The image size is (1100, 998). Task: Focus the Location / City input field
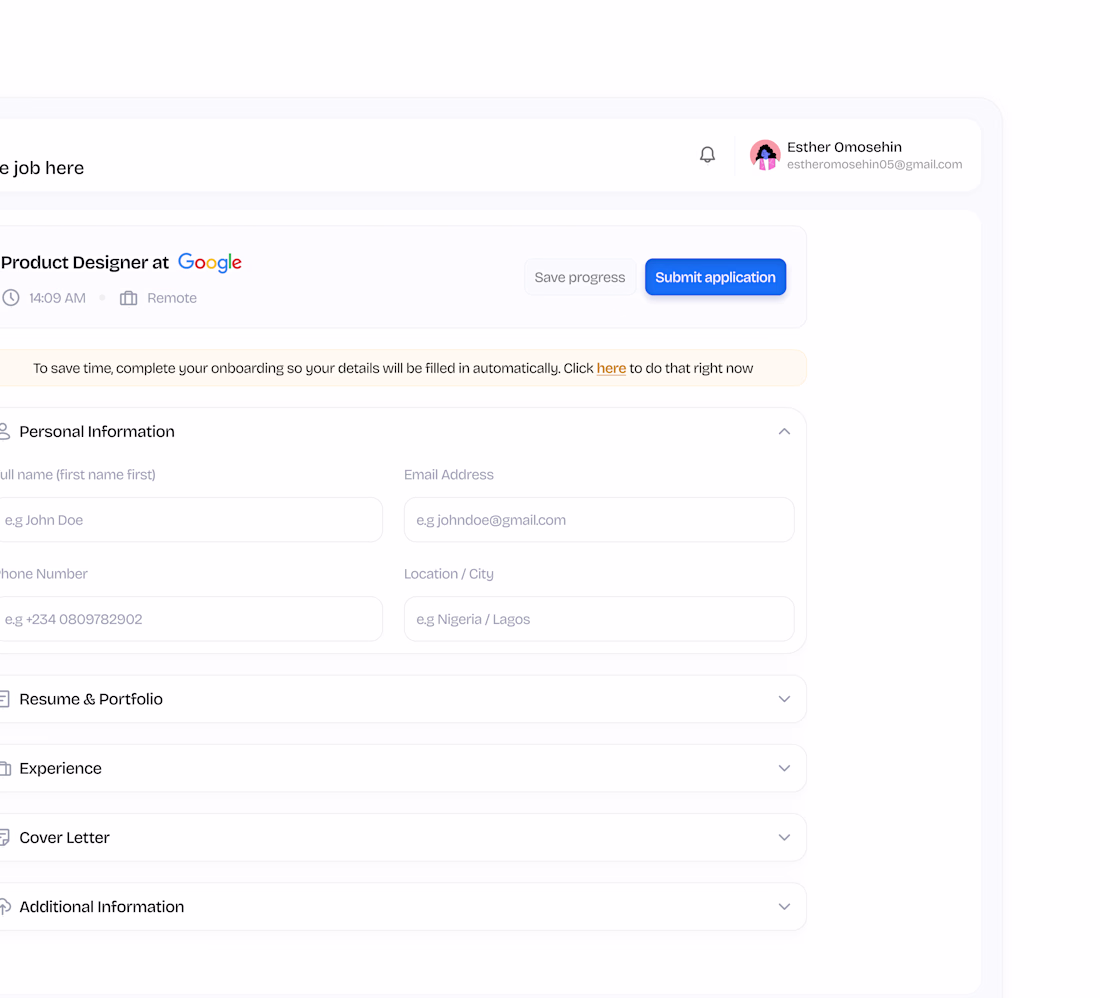pyautogui.click(x=599, y=619)
